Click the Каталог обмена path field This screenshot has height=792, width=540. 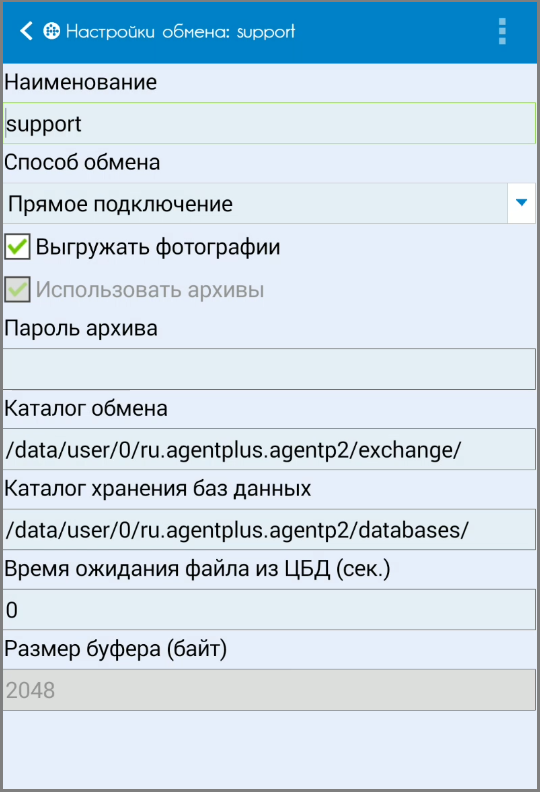pos(269,449)
